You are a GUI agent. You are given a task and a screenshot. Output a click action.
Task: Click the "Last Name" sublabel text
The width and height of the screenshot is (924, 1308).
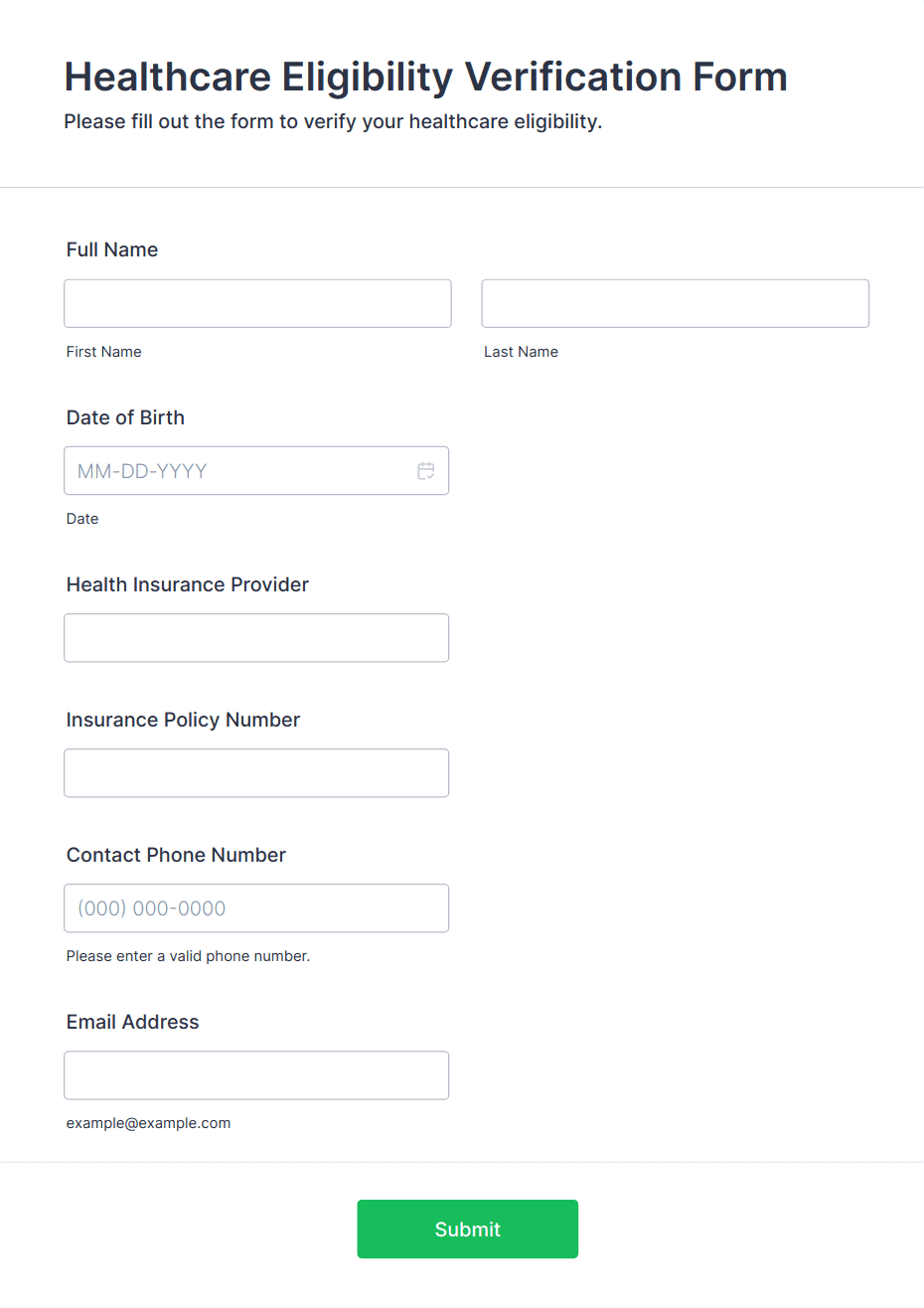[521, 352]
